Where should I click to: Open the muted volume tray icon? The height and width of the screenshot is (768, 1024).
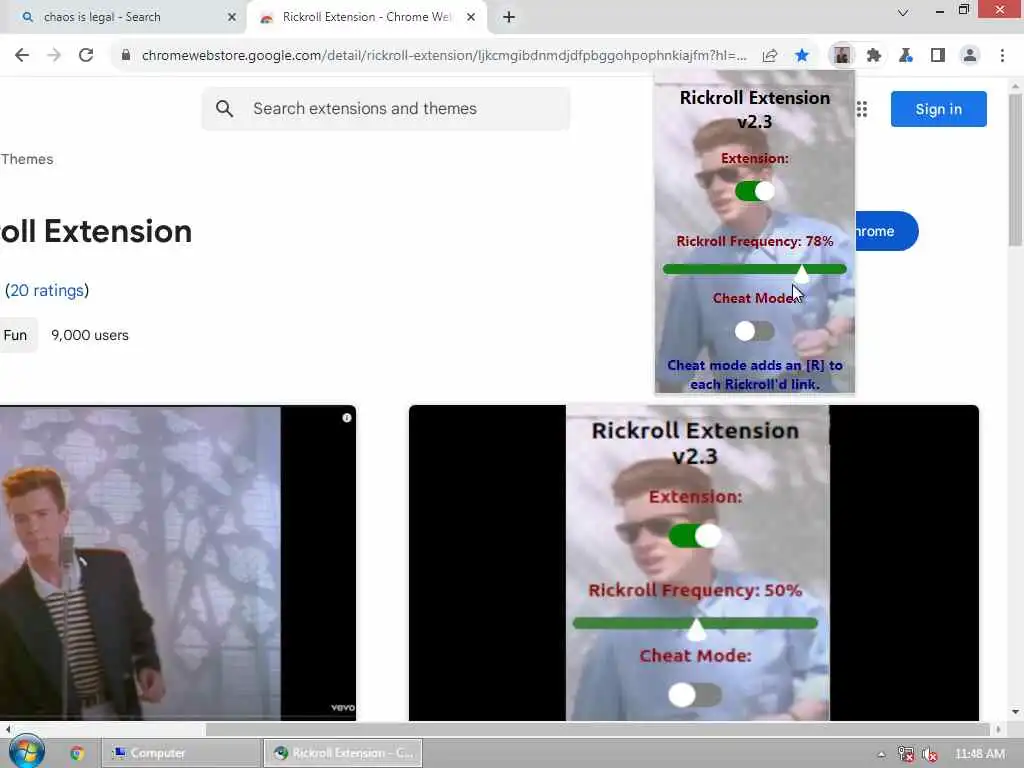[x=929, y=754]
